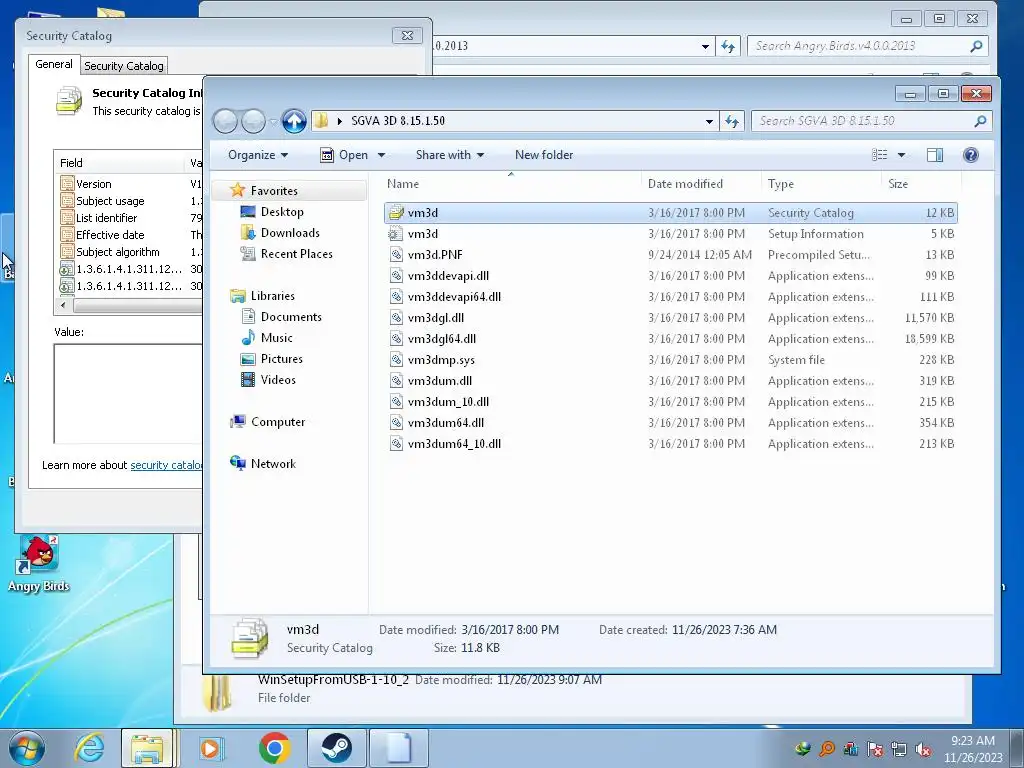Screen dimensions: 1024x768
Task: Click field list horizontal scrollbar left arrow
Action: click(63, 305)
